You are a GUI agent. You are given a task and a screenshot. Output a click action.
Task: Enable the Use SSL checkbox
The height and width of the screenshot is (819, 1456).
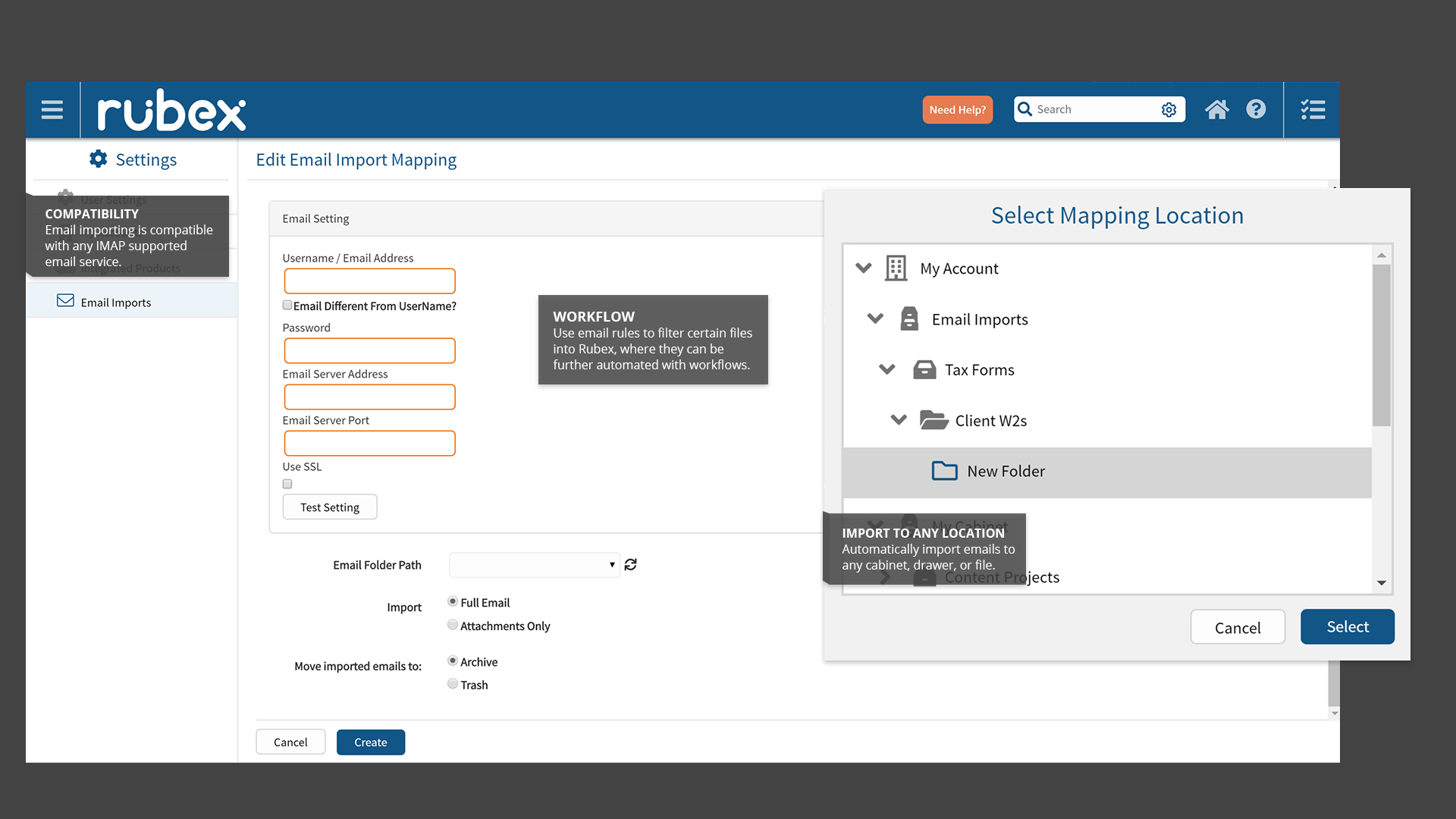click(x=287, y=484)
